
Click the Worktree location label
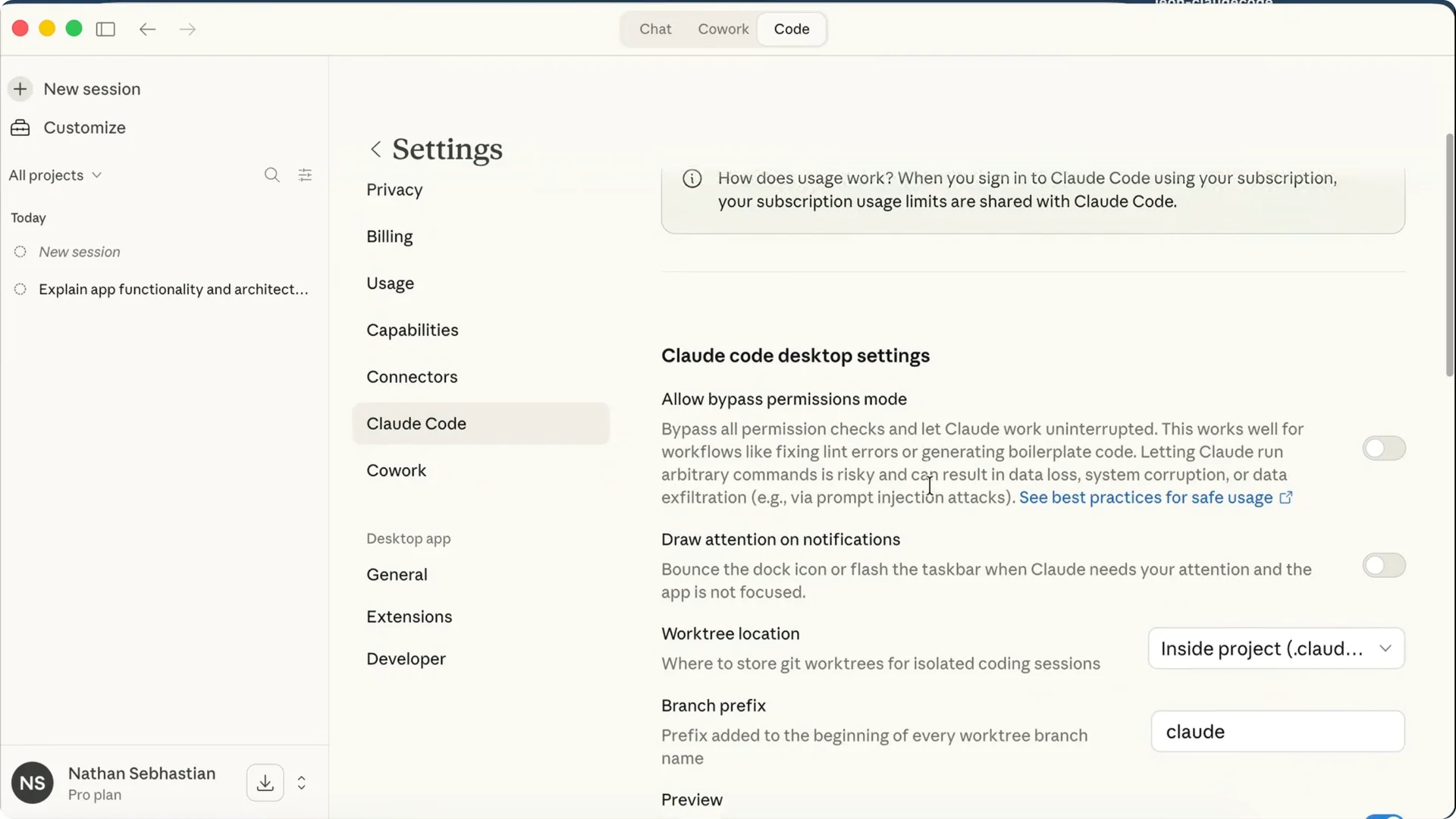(730, 633)
